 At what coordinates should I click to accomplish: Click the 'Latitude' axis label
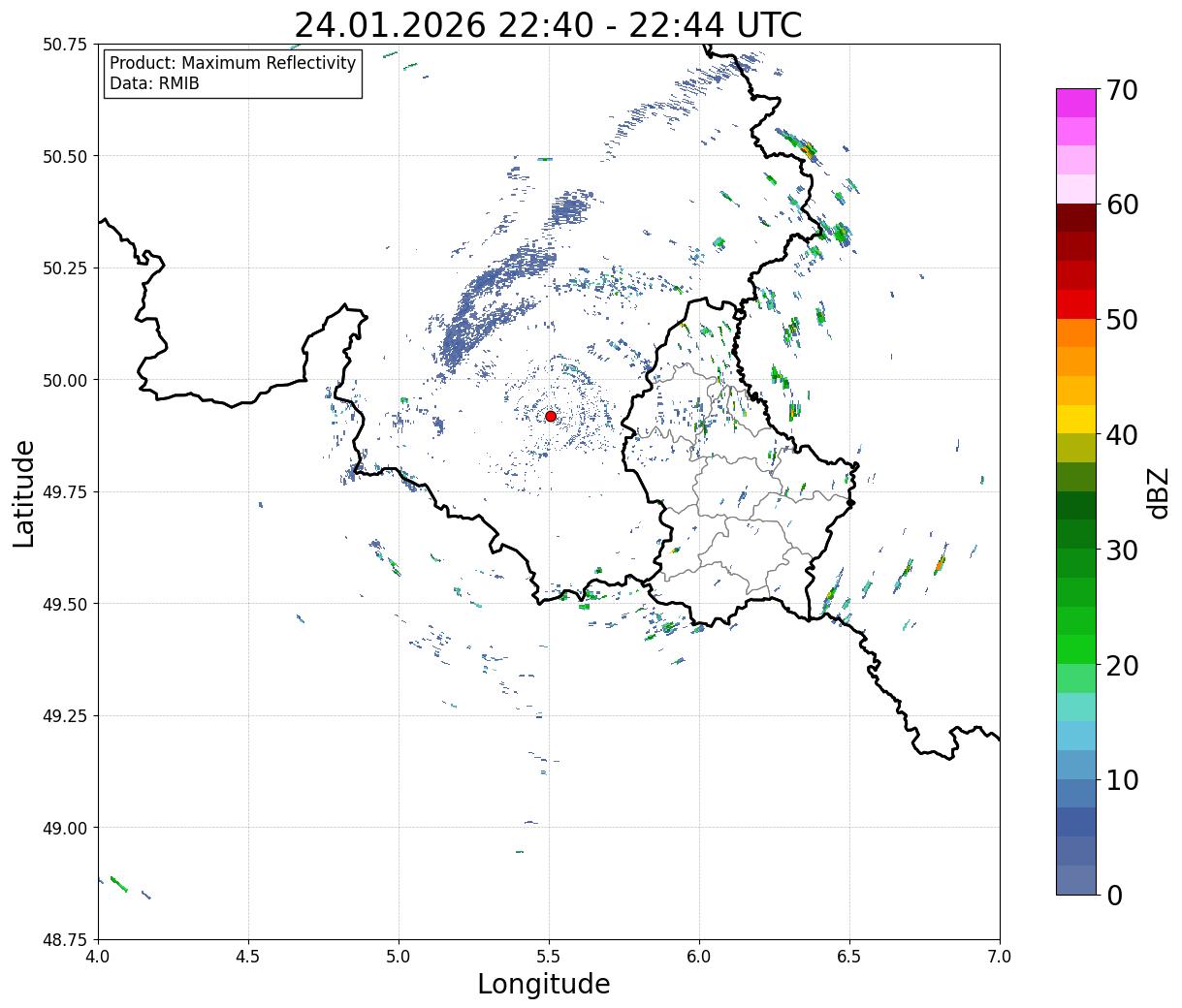24,493
